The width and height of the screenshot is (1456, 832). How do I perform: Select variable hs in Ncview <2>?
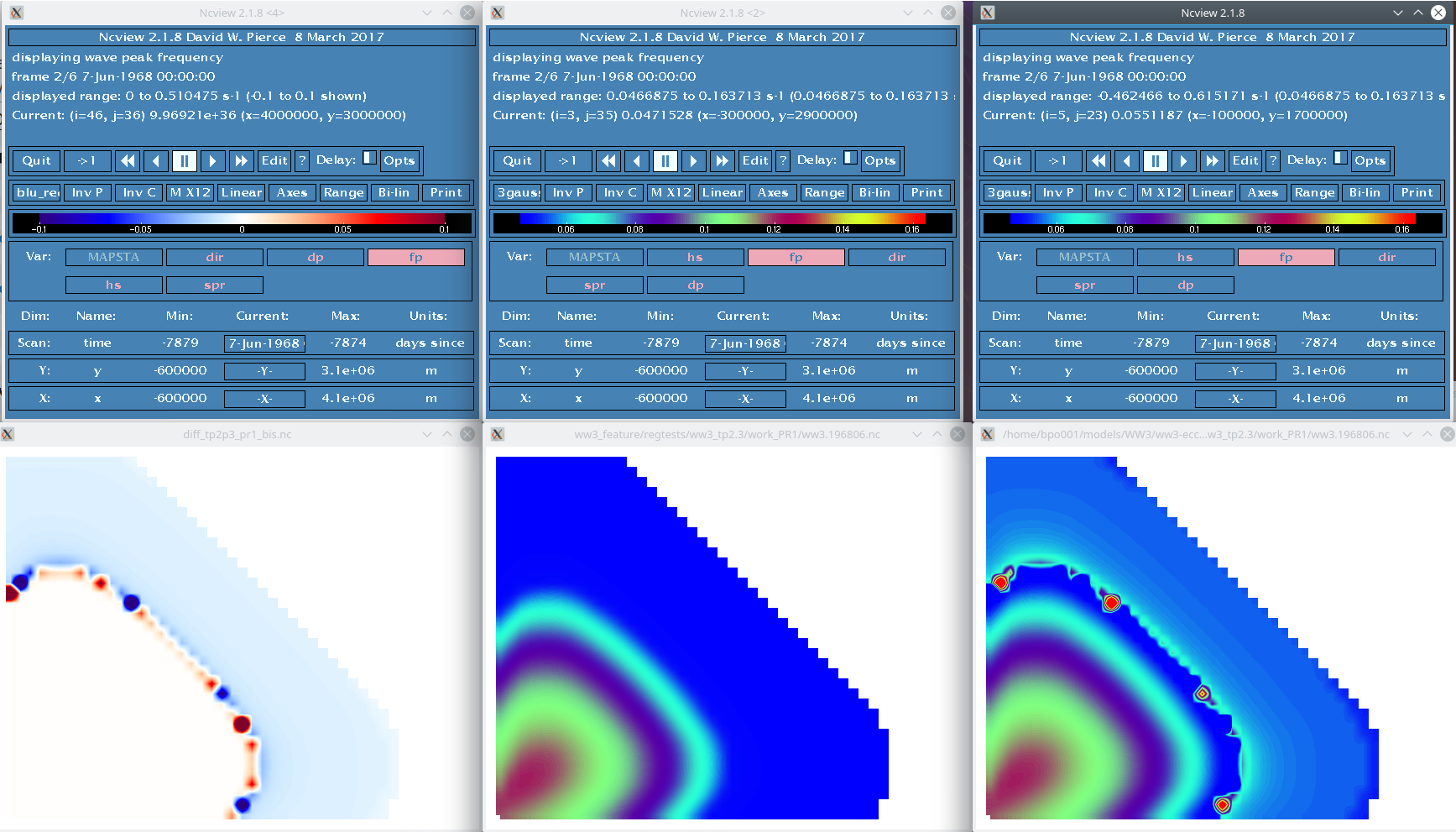pos(696,258)
